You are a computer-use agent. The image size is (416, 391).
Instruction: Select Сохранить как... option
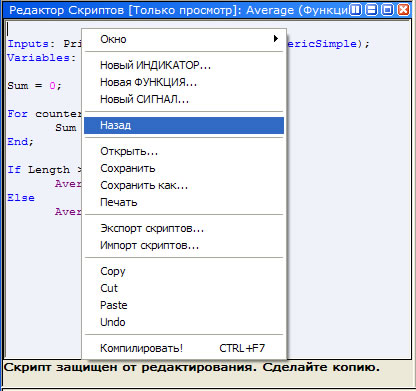pos(184,185)
